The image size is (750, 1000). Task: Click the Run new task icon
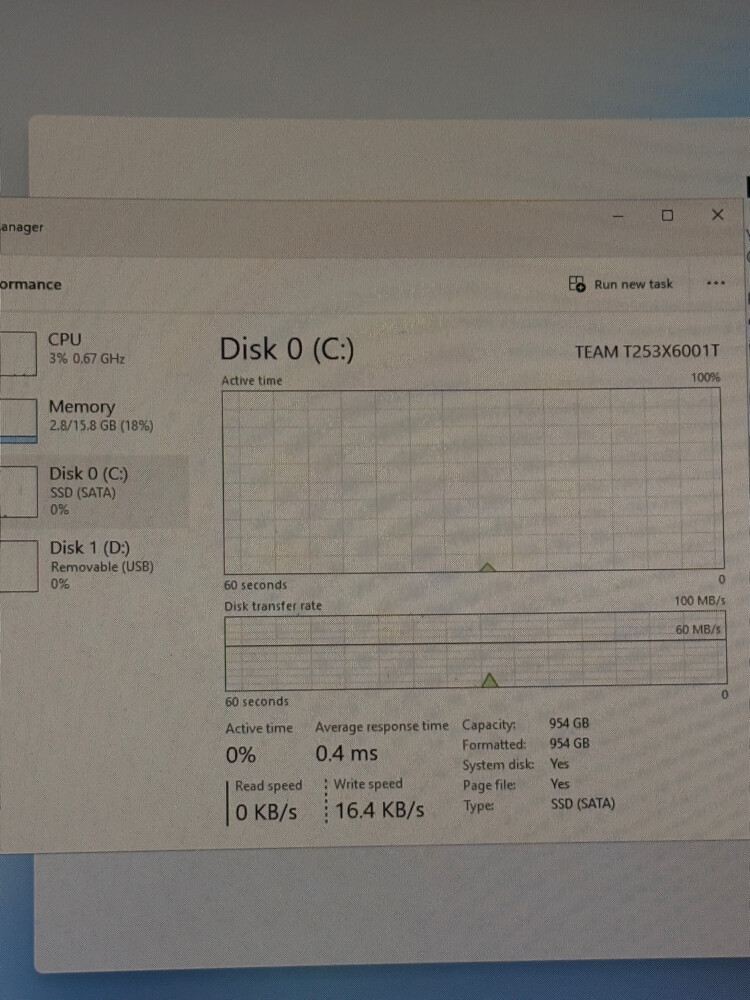[577, 284]
